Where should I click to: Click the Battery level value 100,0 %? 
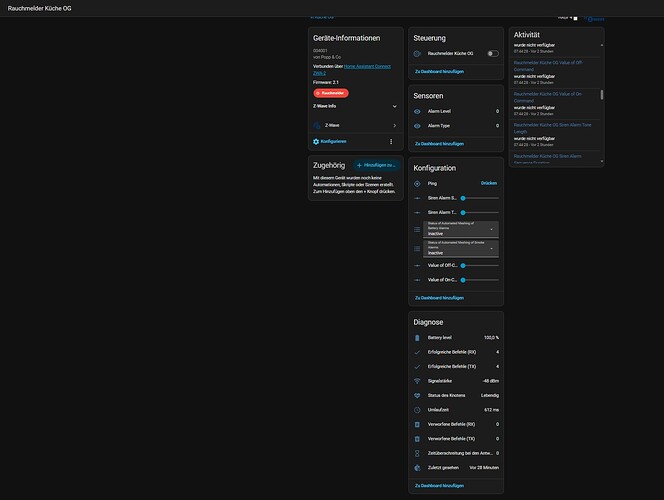491,338
